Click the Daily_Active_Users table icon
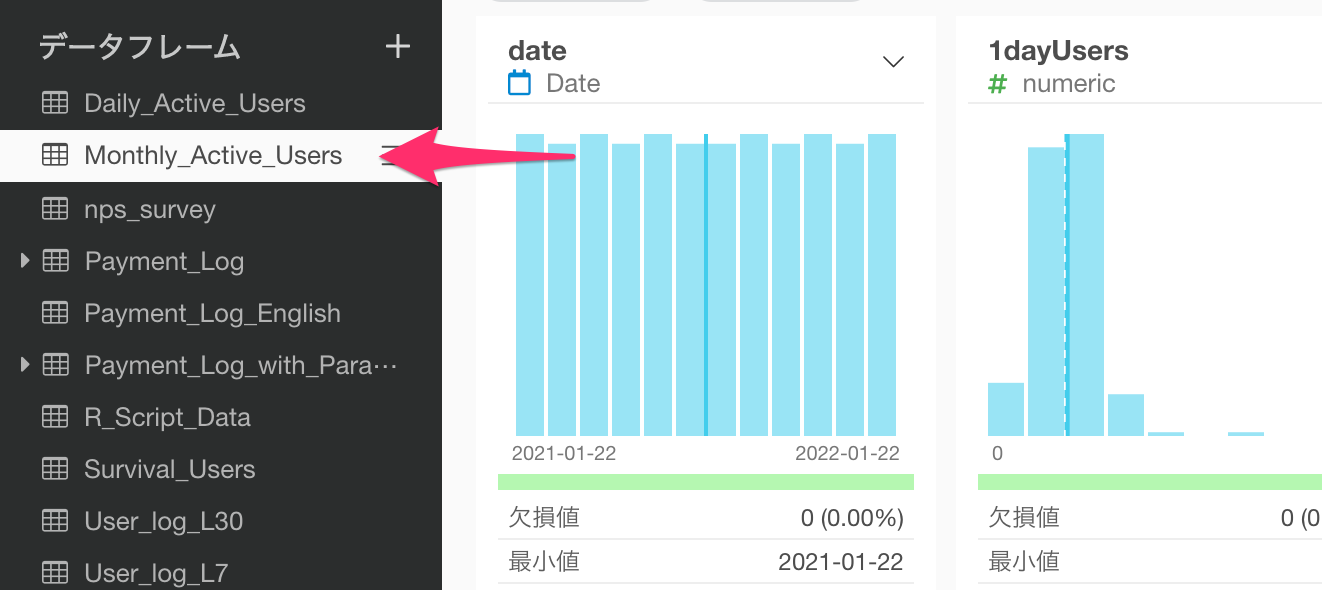1322x590 pixels. pyautogui.click(x=55, y=103)
